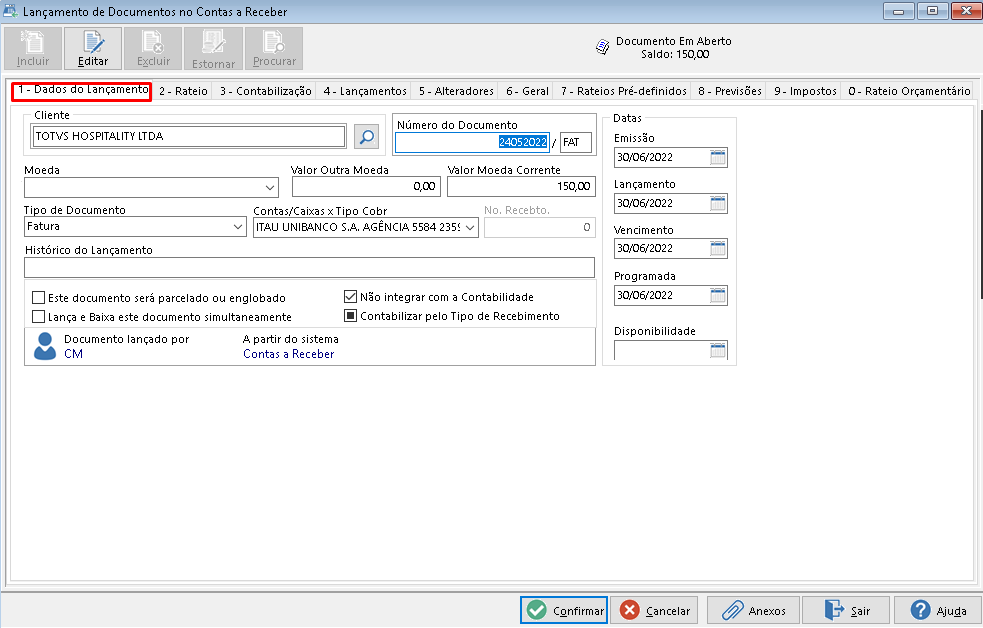This screenshot has width=983, height=628.
Task: Click the CM user link
Action: coord(73,353)
